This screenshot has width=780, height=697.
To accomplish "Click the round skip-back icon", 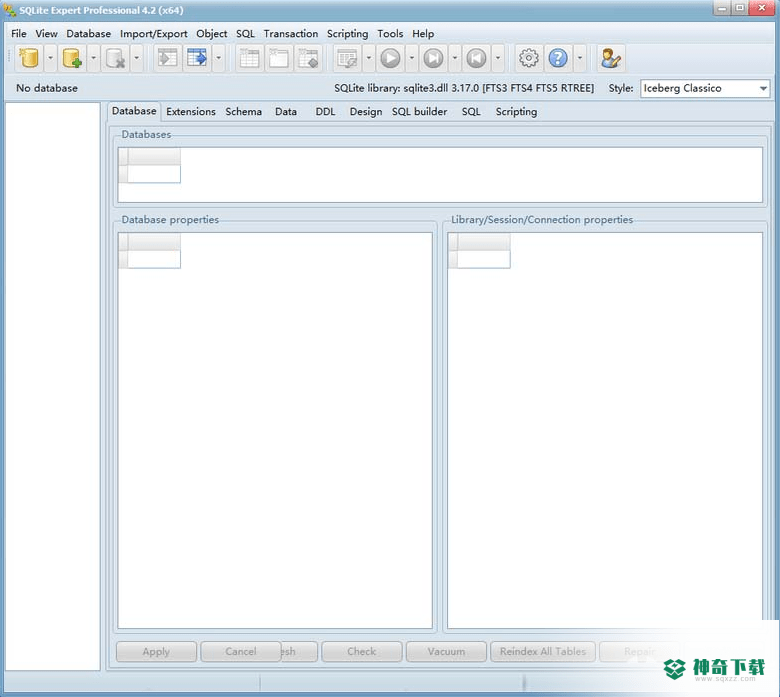I will pos(477,58).
